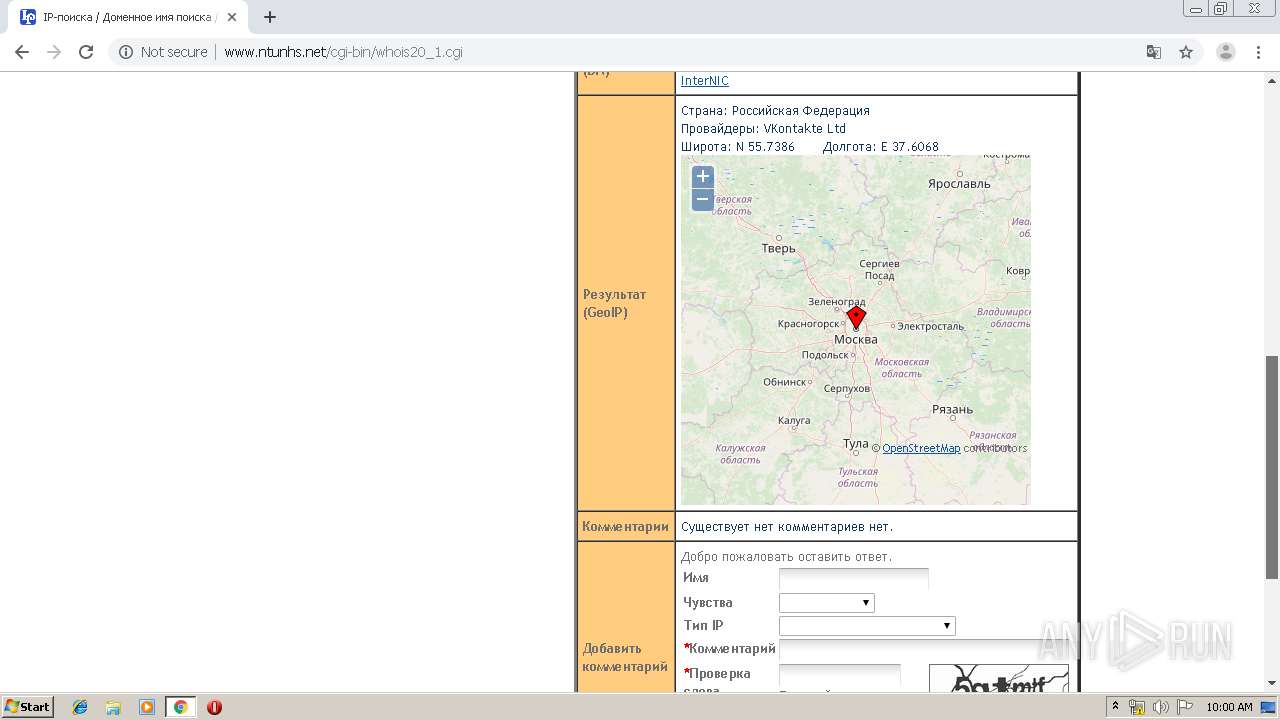Click the Тула label on the map
Viewport: 1280px width, 720px height.
pyautogui.click(x=855, y=444)
